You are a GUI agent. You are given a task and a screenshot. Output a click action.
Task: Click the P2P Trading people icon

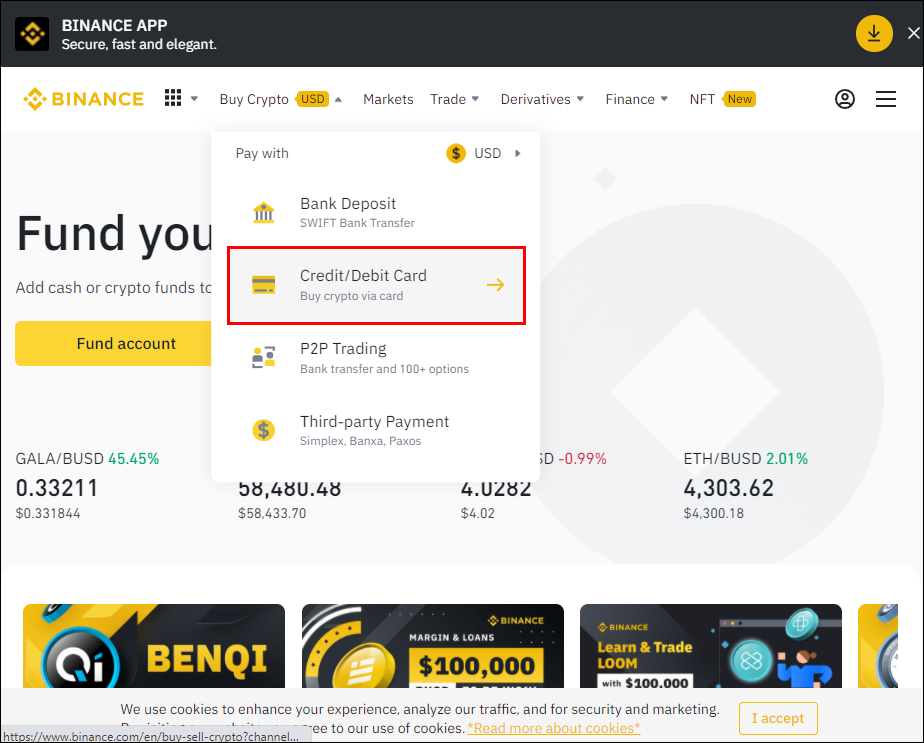pos(263,358)
